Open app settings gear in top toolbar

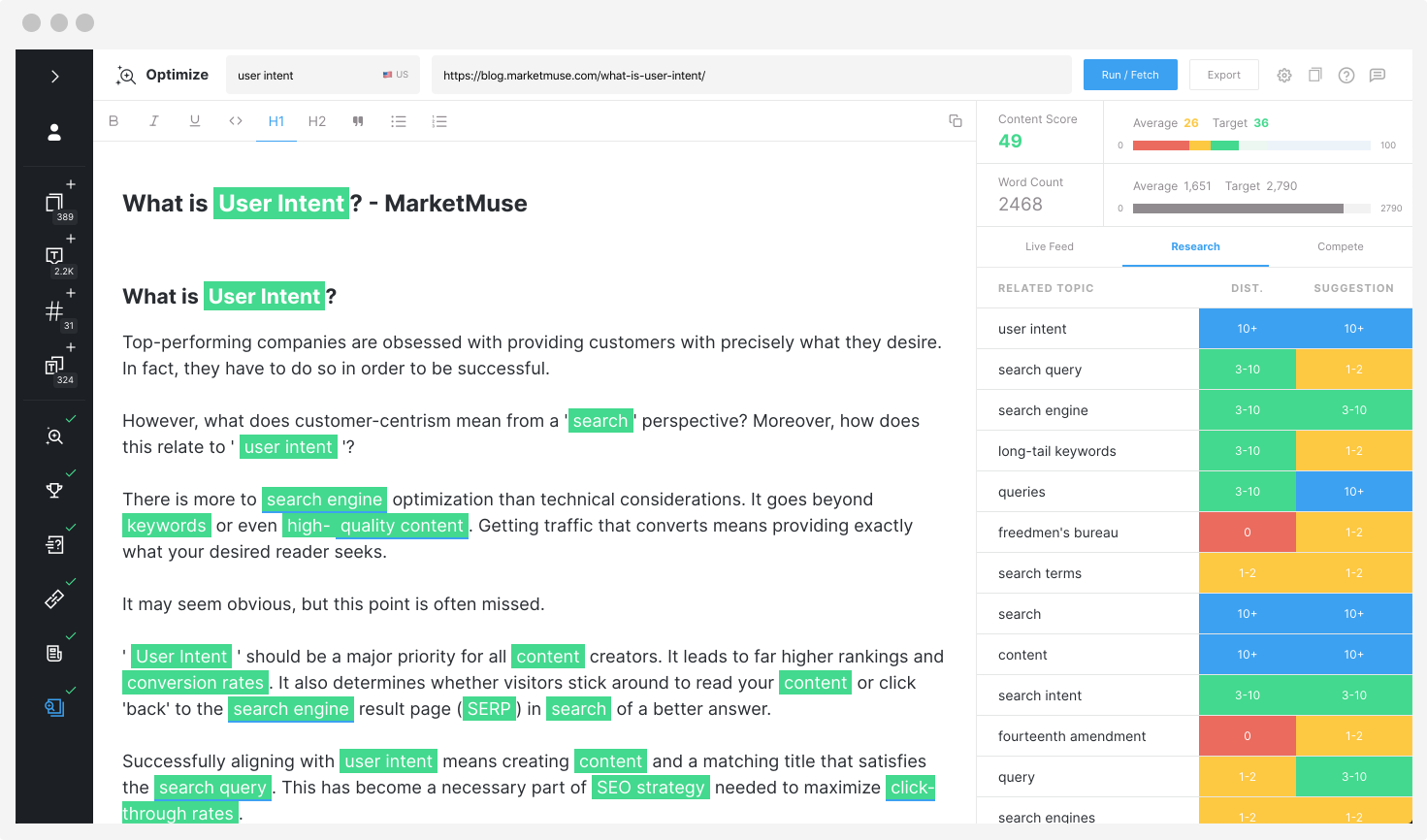click(1283, 75)
